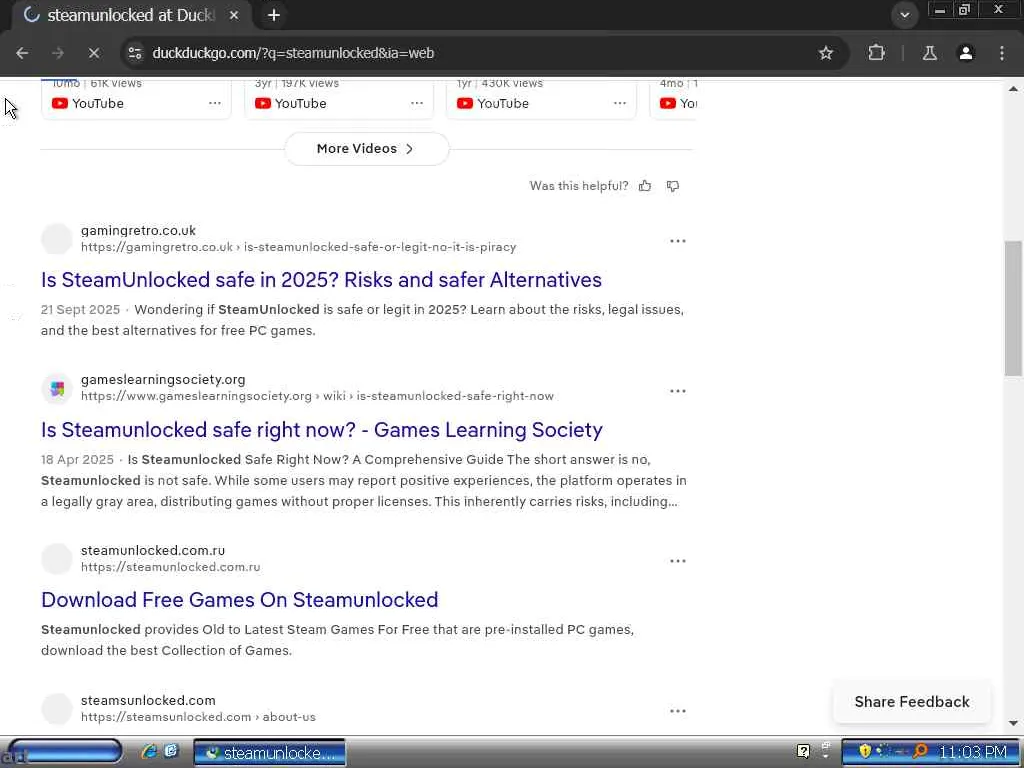Open Share Feedback
Viewport: 1024px width, 768px height.
coord(912,701)
